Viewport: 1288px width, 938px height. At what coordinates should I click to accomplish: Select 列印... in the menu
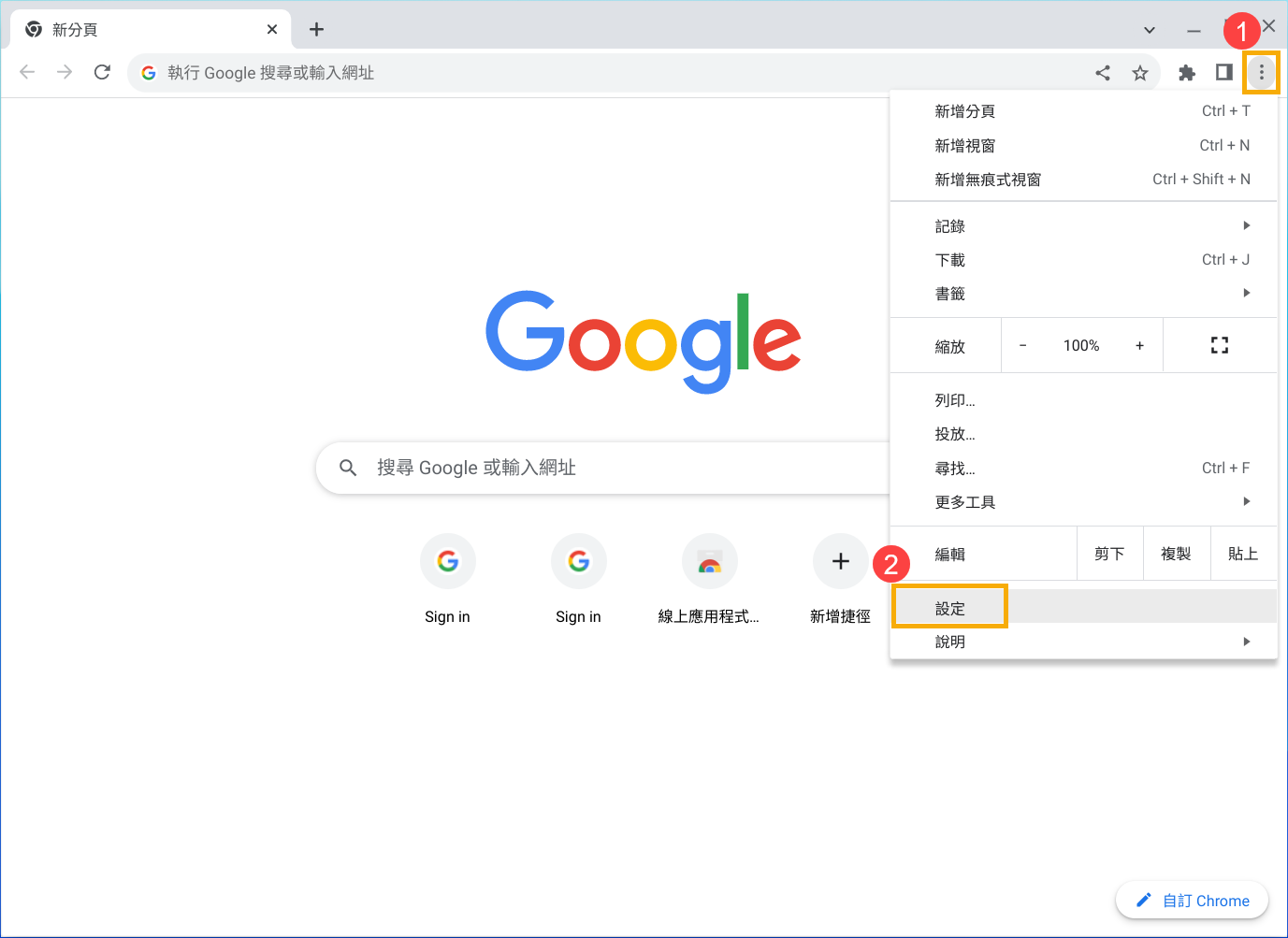point(1083,400)
